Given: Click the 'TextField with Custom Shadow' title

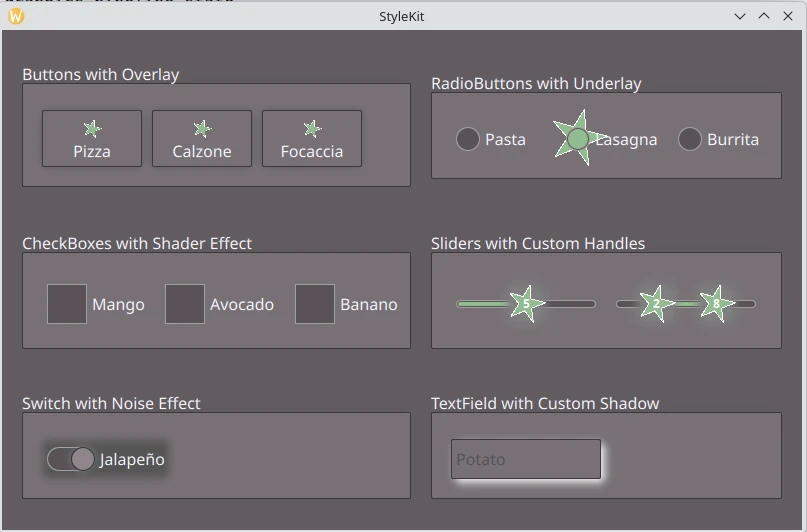Looking at the screenshot, I should (x=545, y=403).
